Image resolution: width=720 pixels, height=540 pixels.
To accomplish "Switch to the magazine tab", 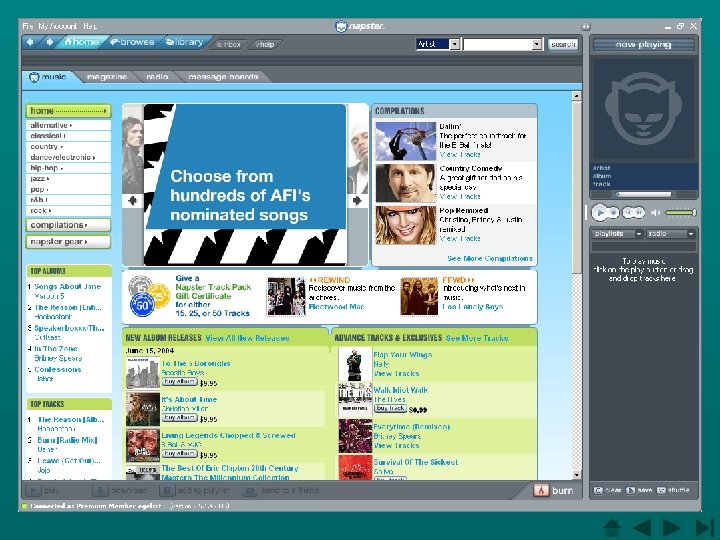I will click(x=107, y=77).
